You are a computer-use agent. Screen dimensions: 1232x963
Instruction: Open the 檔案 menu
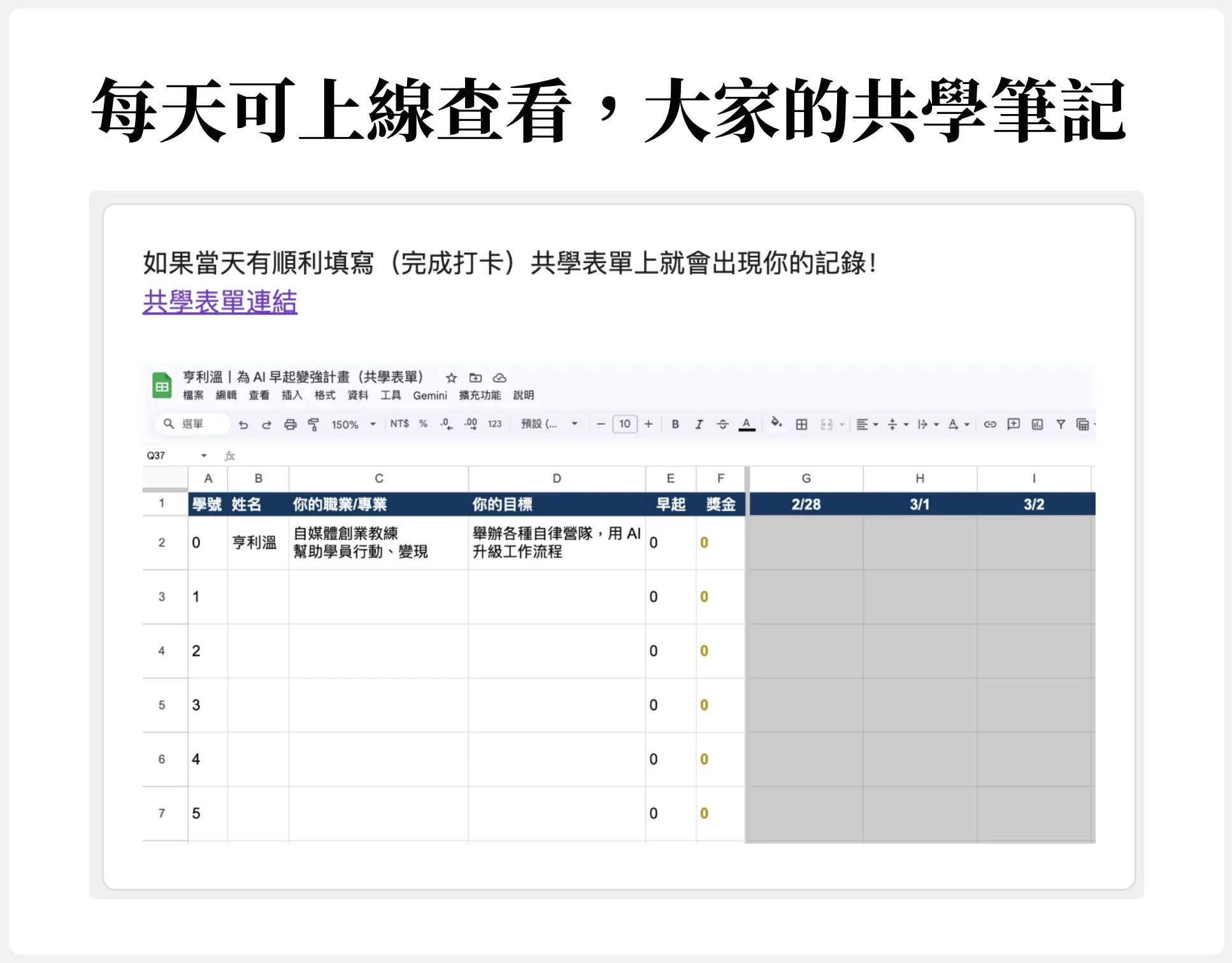[194, 395]
